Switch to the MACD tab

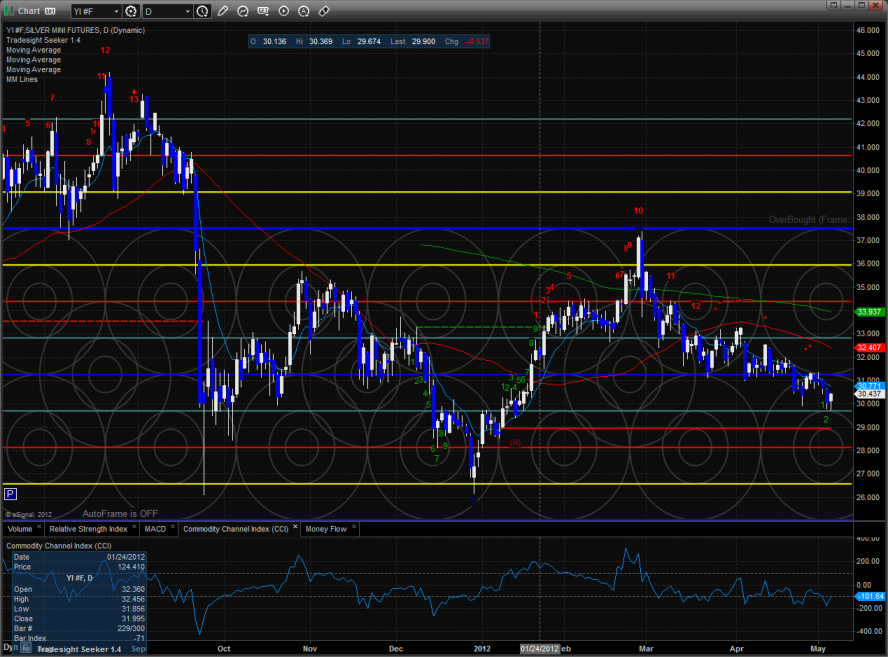(x=155, y=527)
